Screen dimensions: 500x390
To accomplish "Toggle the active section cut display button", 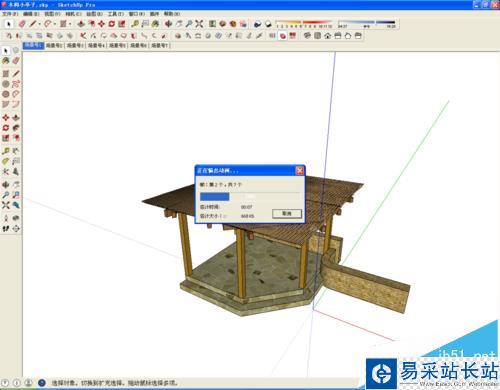I will pos(283,35).
